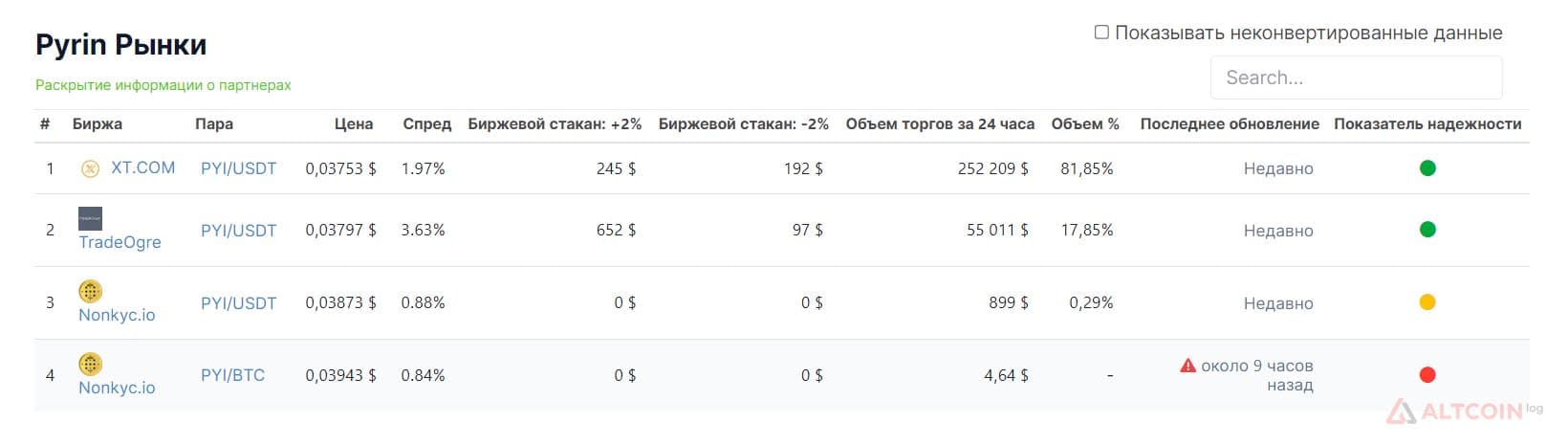Sort by Показатель надежности column header
The image size is (1568, 445).
coord(1427,123)
